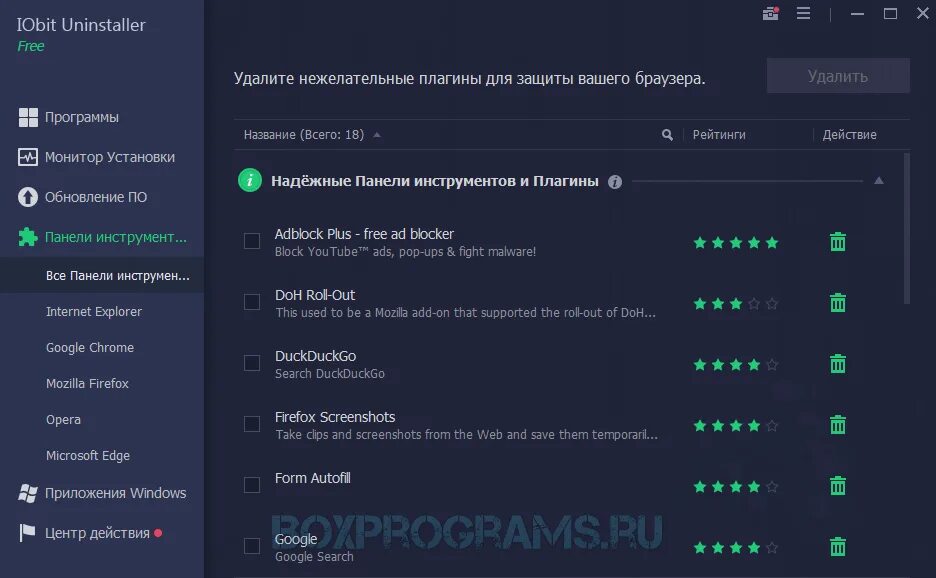Click the Search DuckDuckGo description text
This screenshot has height=578, width=936.
tap(330, 374)
